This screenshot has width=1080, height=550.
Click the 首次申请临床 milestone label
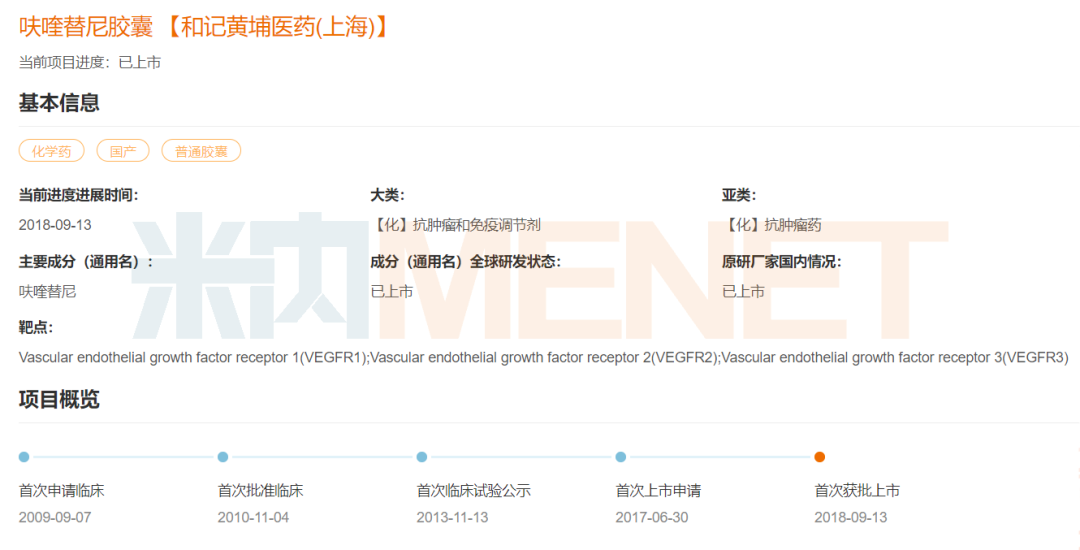coord(61,491)
